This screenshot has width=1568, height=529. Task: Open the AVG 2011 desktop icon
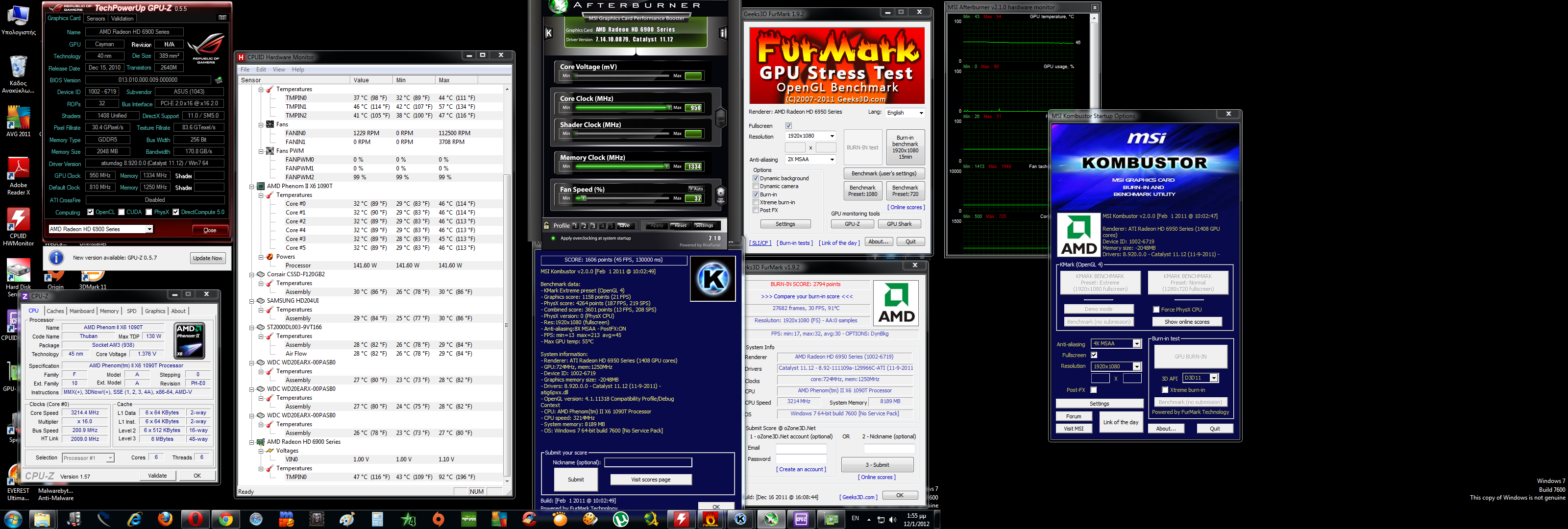(18, 122)
